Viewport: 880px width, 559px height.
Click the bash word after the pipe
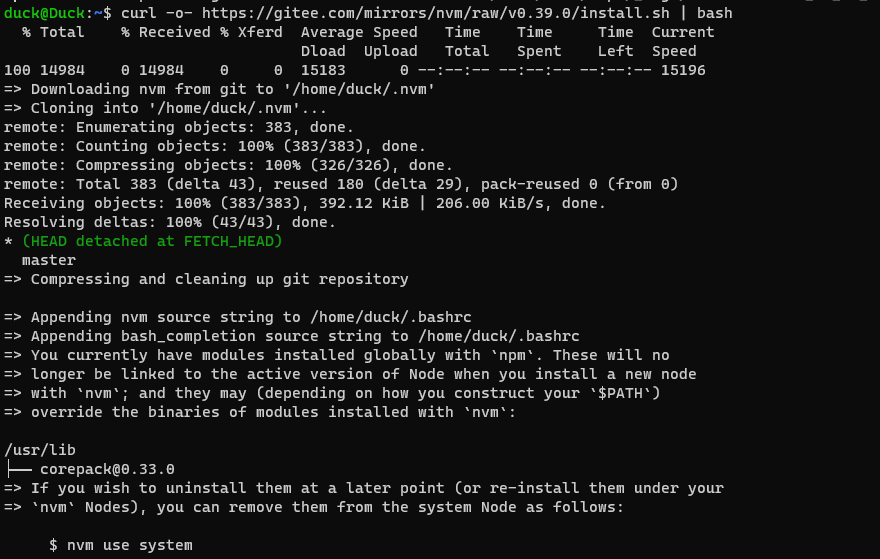click(715, 13)
